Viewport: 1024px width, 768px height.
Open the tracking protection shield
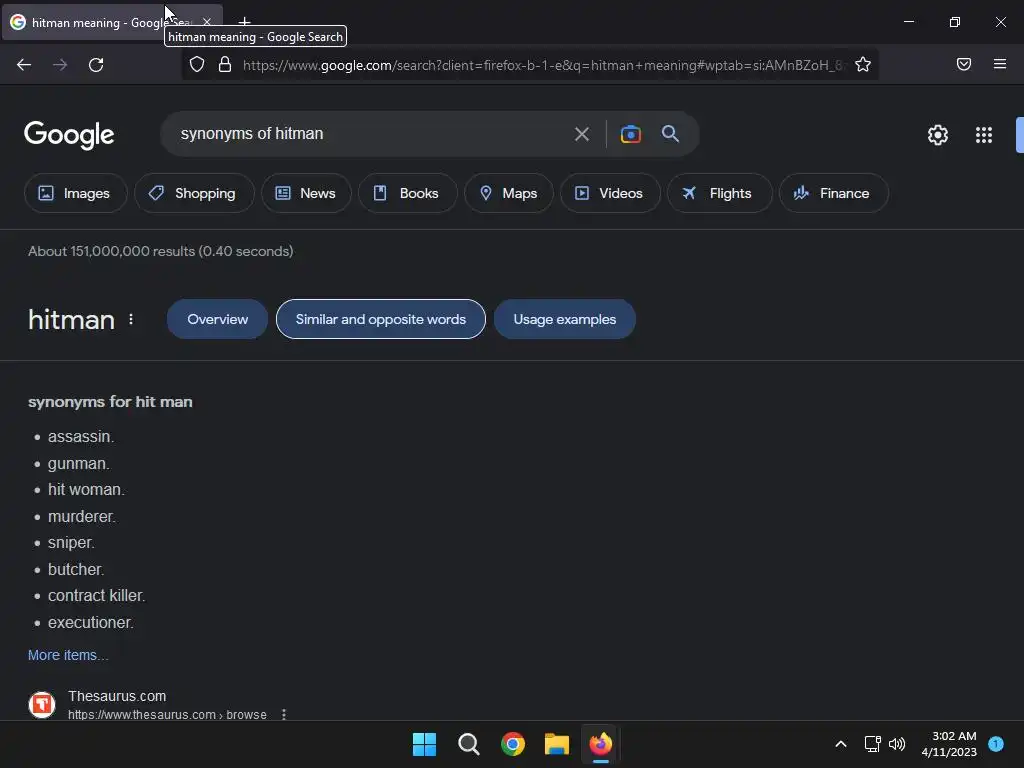(197, 65)
